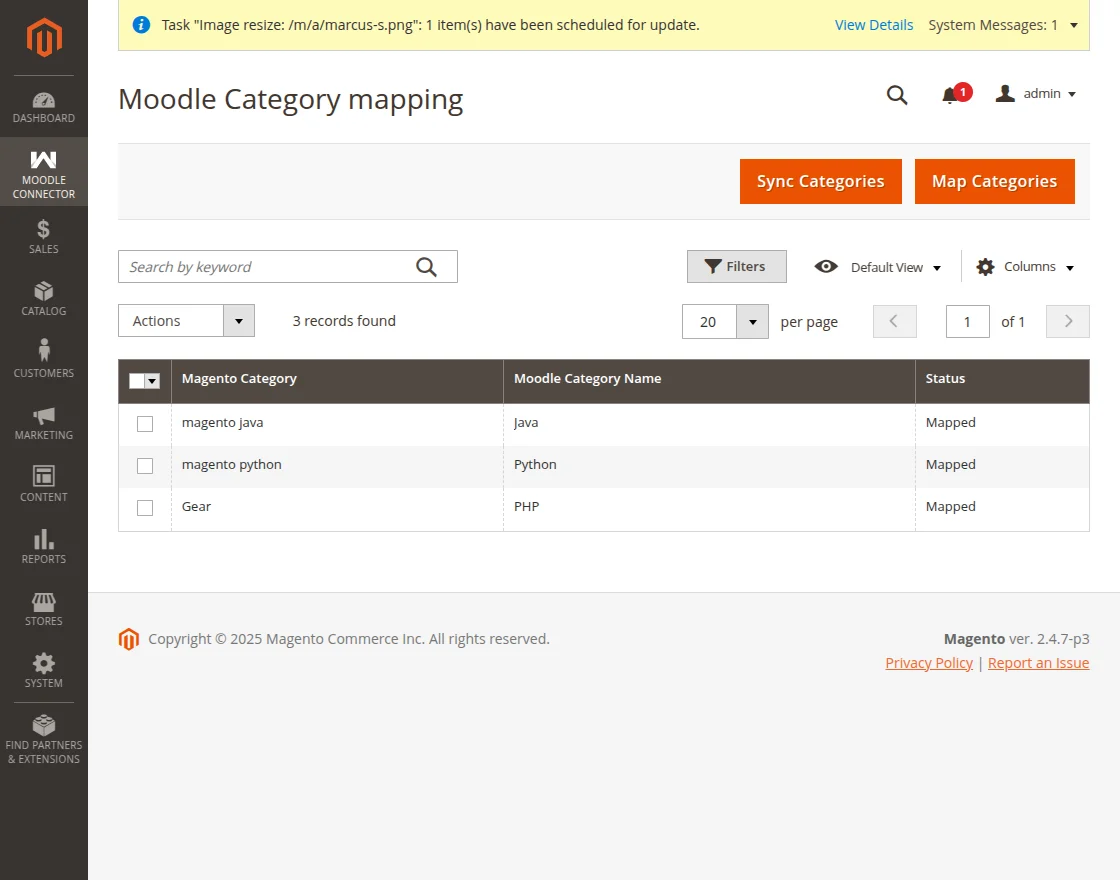Open the Catalog sidebar menu
The width and height of the screenshot is (1120, 880).
coord(44,299)
